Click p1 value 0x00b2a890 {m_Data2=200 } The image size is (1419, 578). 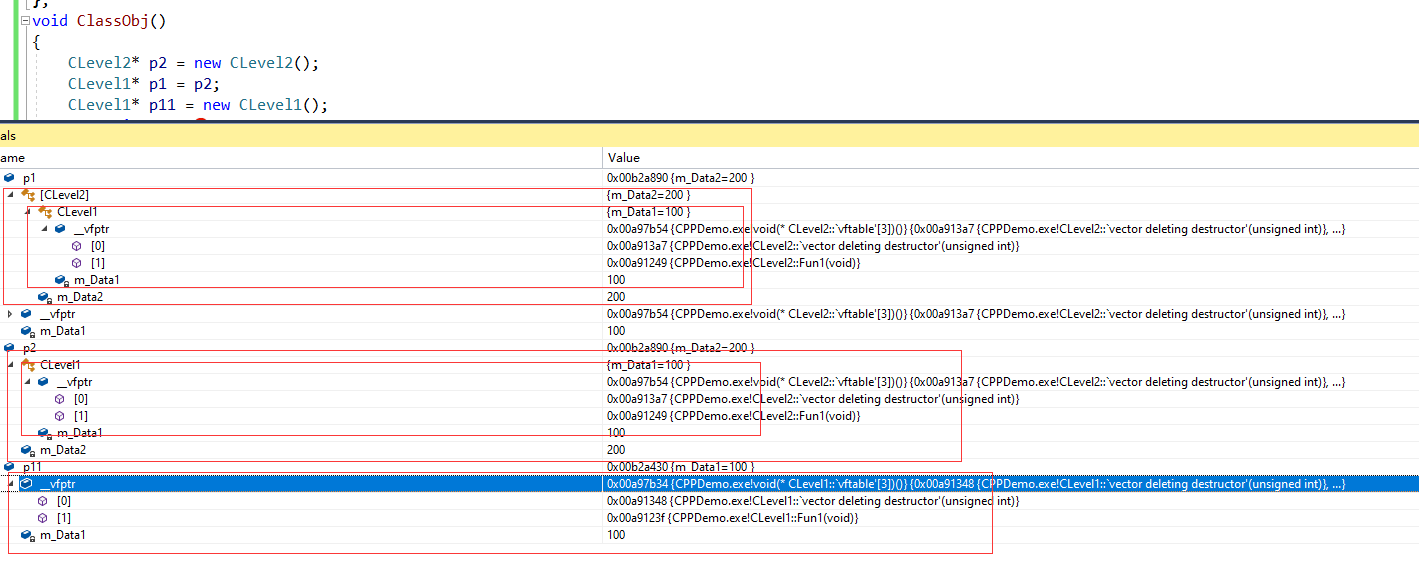pos(680,178)
